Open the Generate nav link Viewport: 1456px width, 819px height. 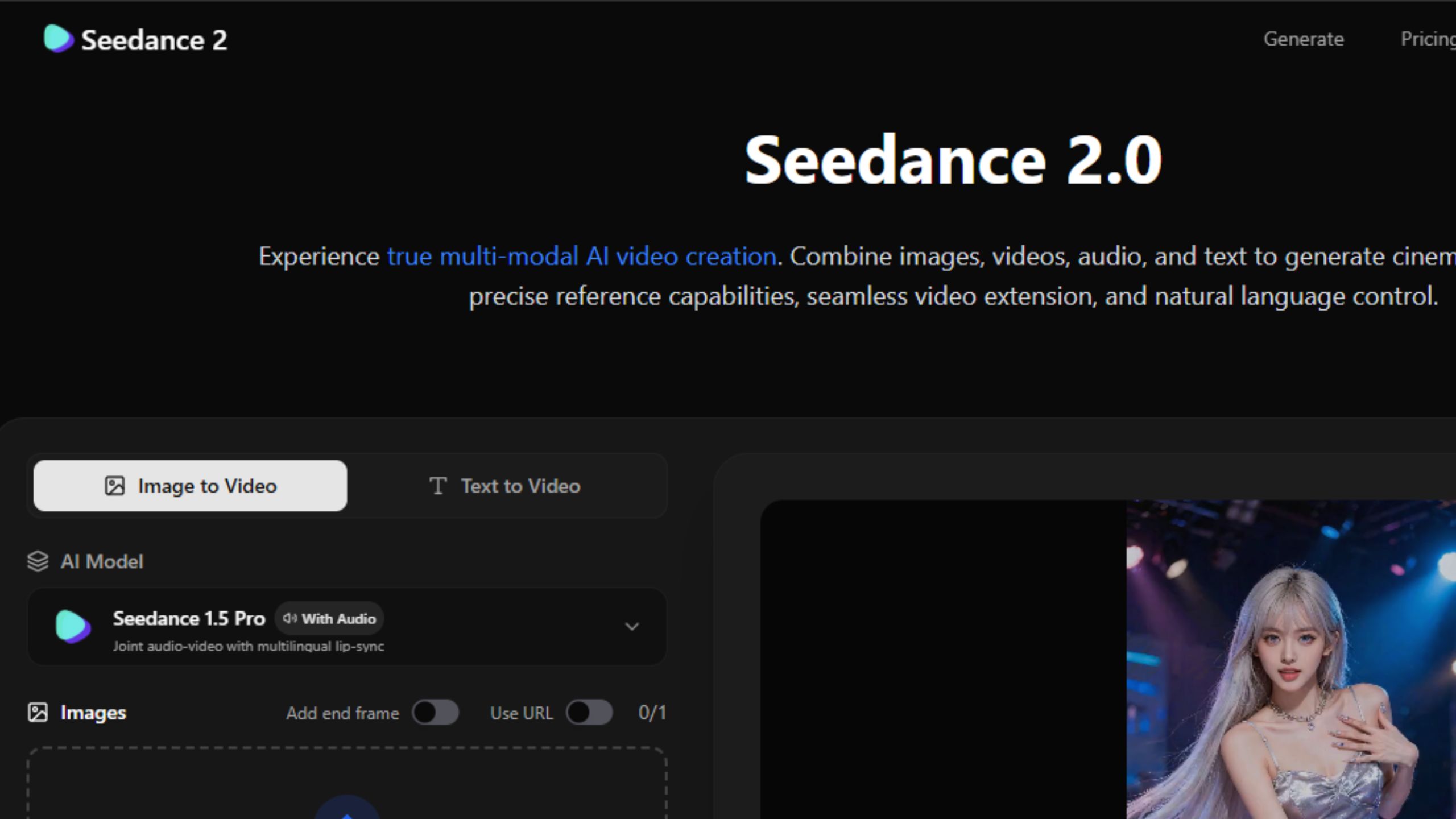pos(1304,39)
